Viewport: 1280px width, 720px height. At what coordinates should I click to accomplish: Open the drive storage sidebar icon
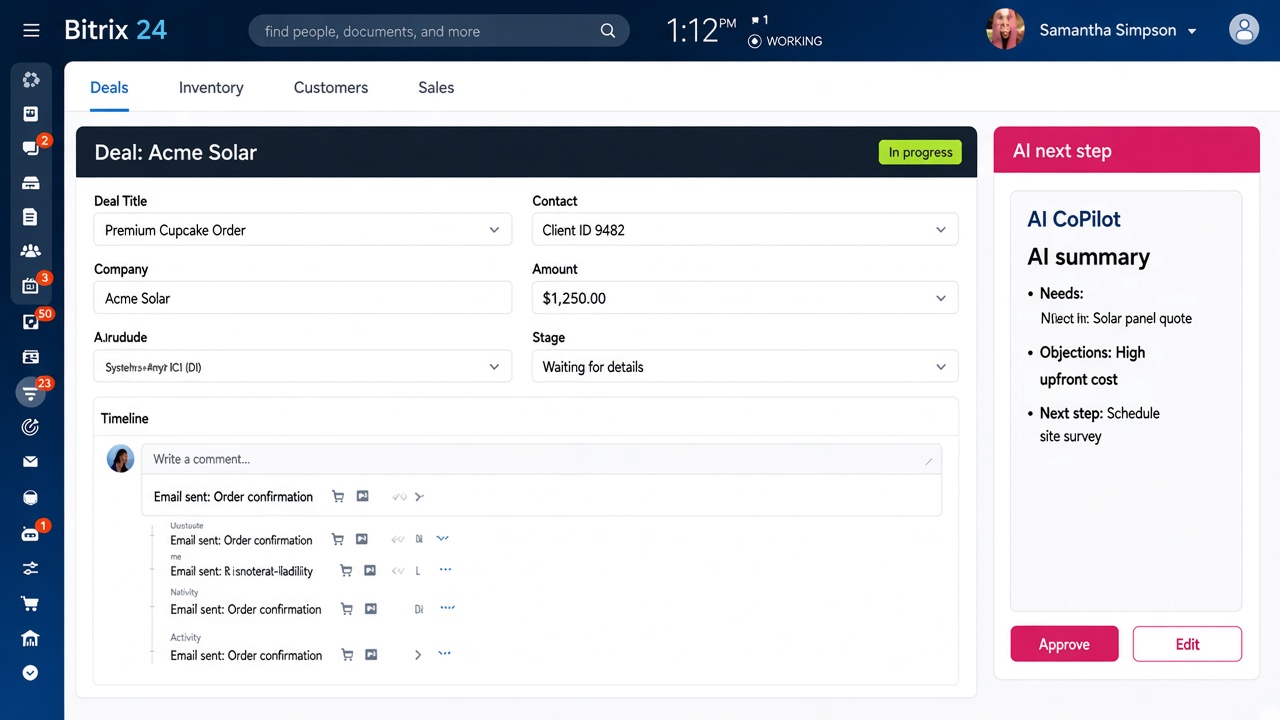31,183
